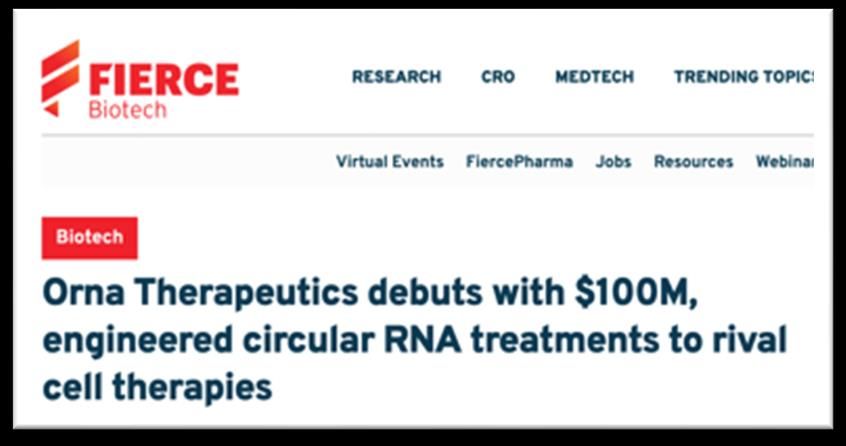
Task: Open the Orna Therapeutics article headline
Action: [414, 341]
